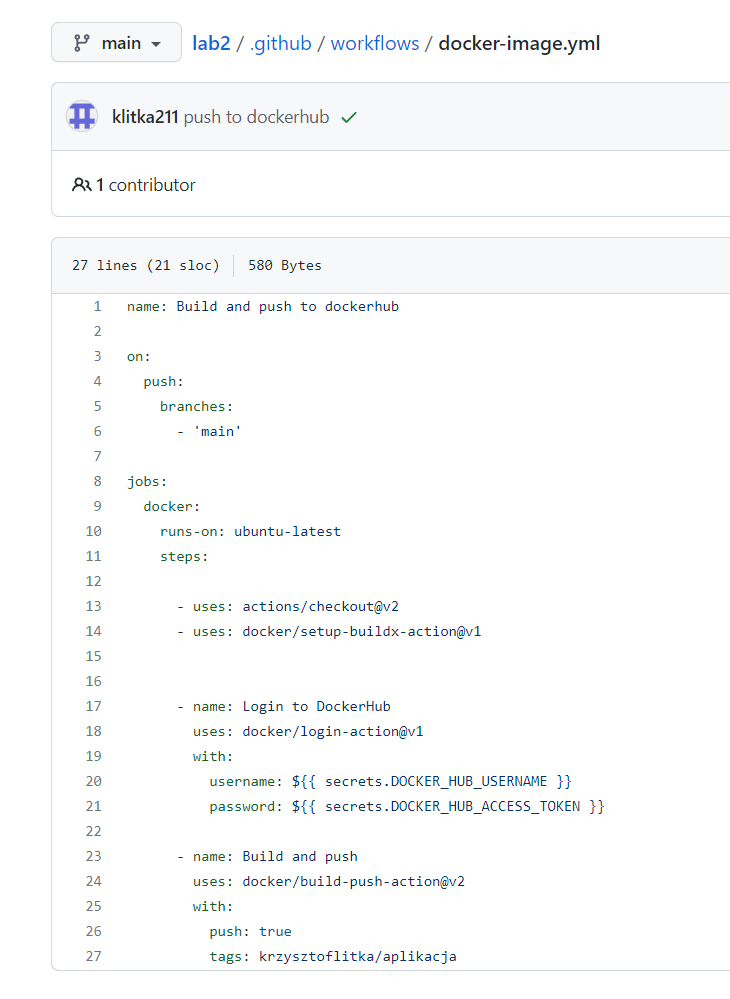Click the 27 lines (21 sloc) info
Viewport: 730px width, 999px height.
(x=146, y=266)
